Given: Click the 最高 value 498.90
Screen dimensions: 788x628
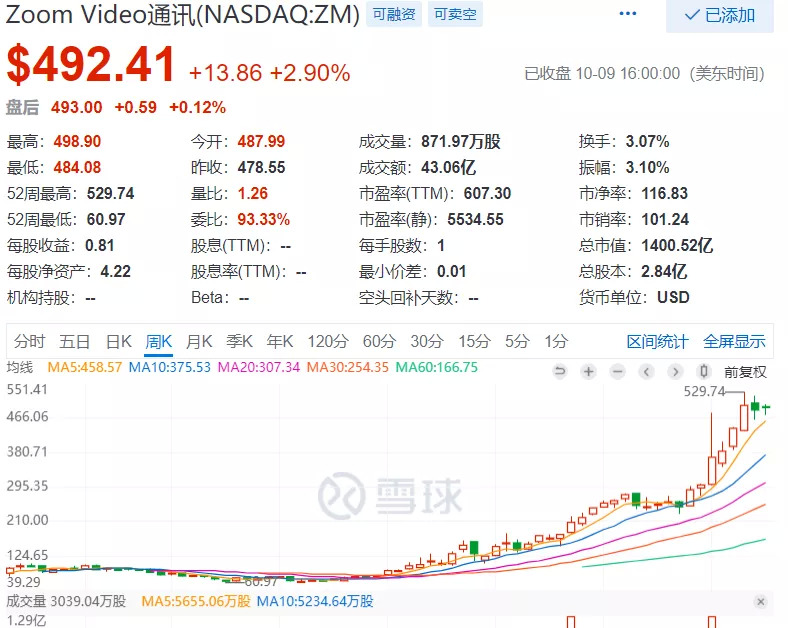Looking at the screenshot, I should tap(77, 142).
